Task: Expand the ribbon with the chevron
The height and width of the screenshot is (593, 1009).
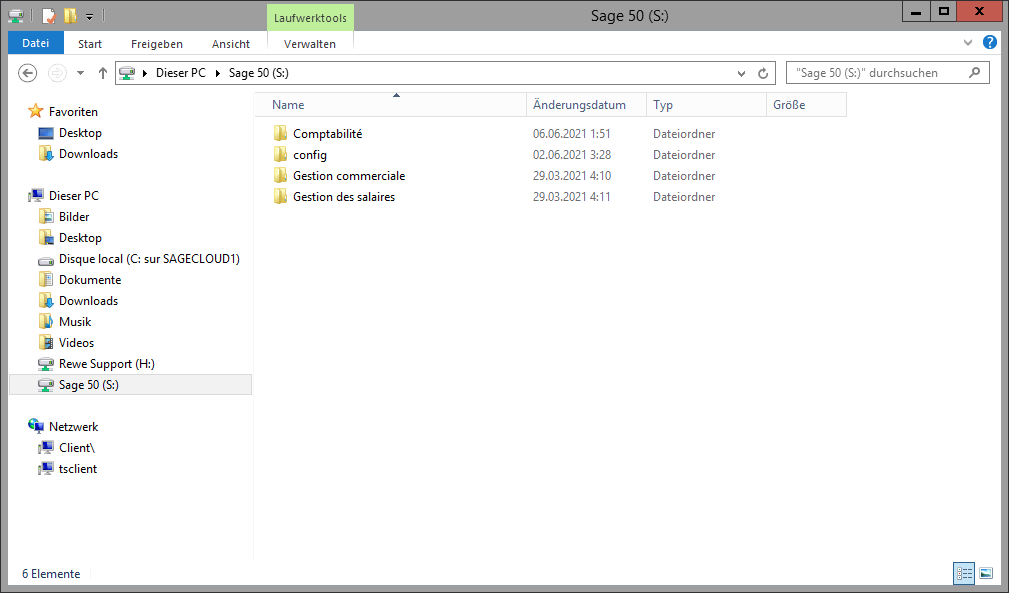Action: click(968, 43)
